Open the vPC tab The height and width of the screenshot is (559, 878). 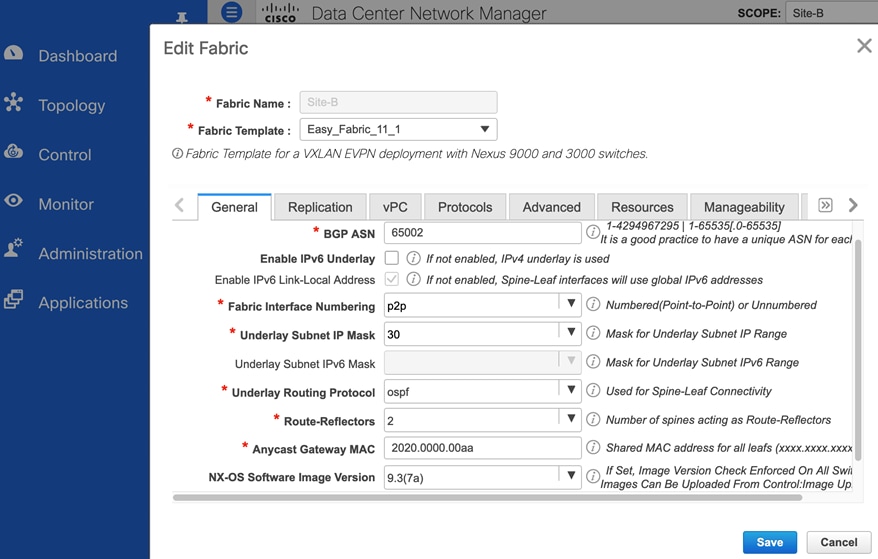pos(395,207)
